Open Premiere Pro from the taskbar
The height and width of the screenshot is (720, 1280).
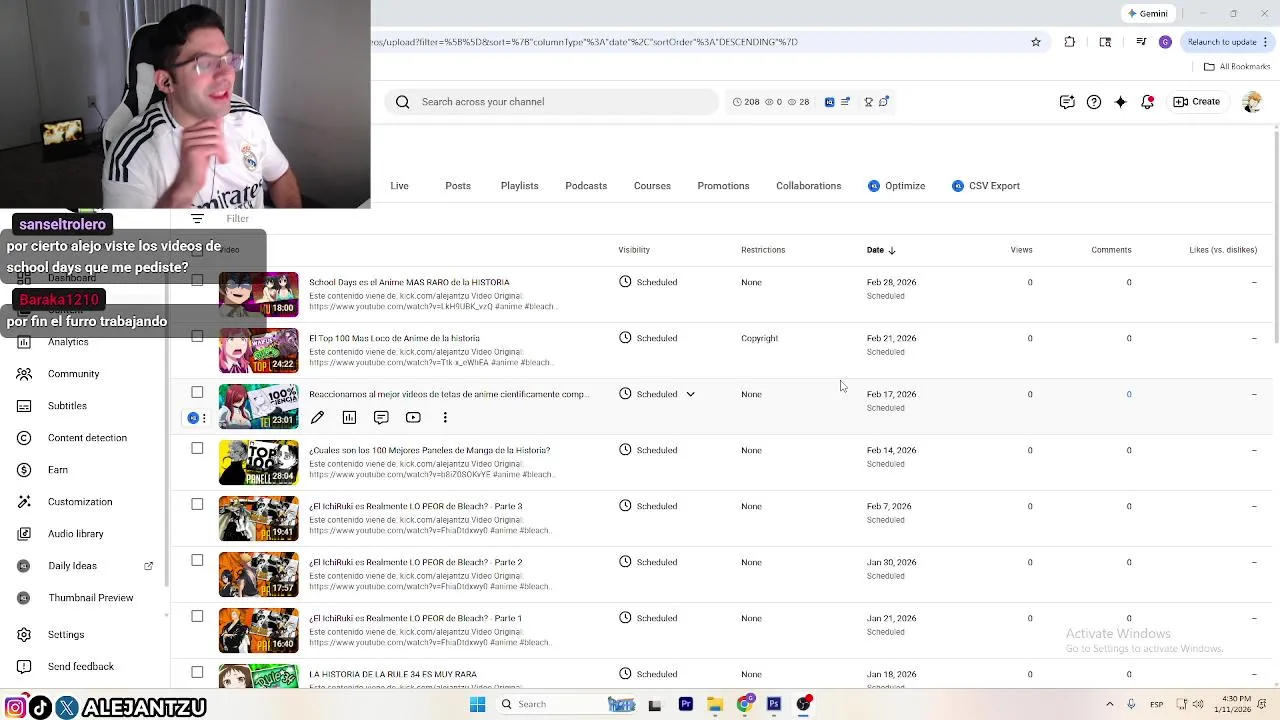685,704
